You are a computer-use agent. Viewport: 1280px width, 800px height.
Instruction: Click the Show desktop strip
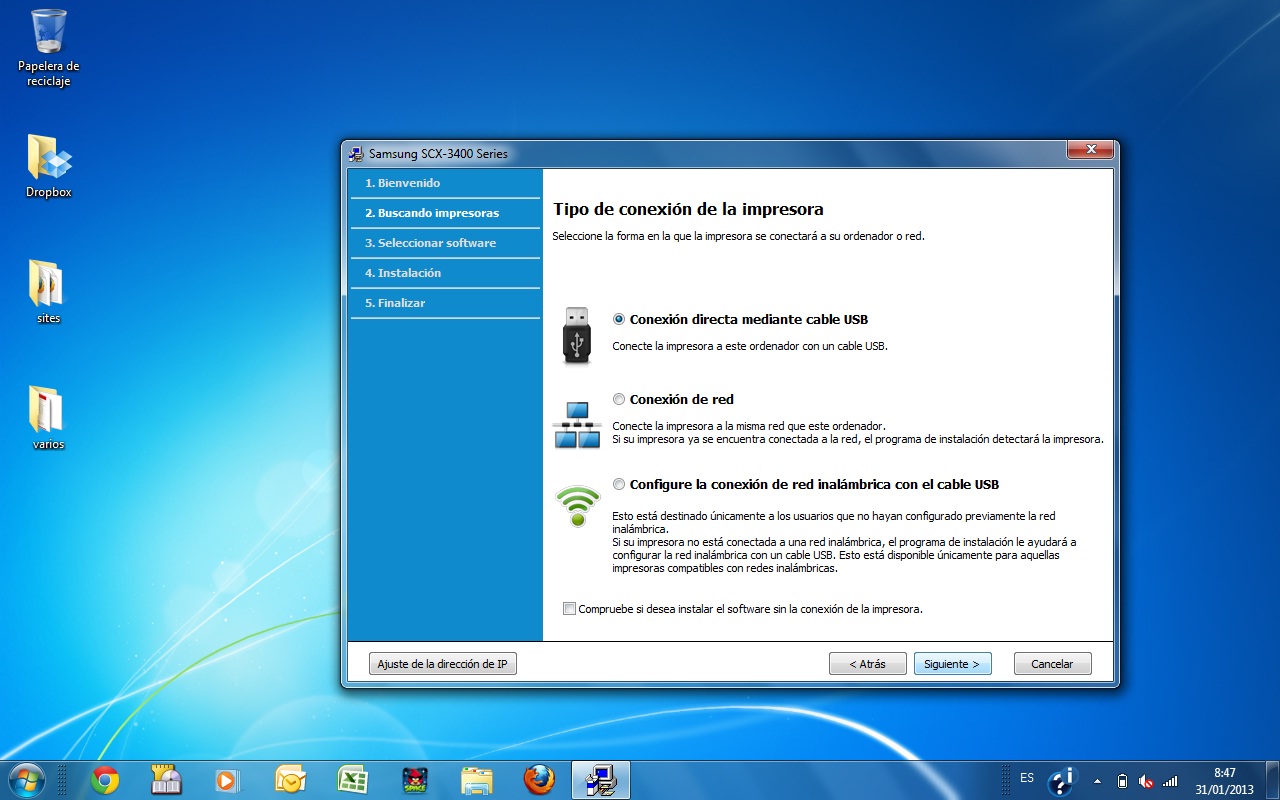[1272, 780]
